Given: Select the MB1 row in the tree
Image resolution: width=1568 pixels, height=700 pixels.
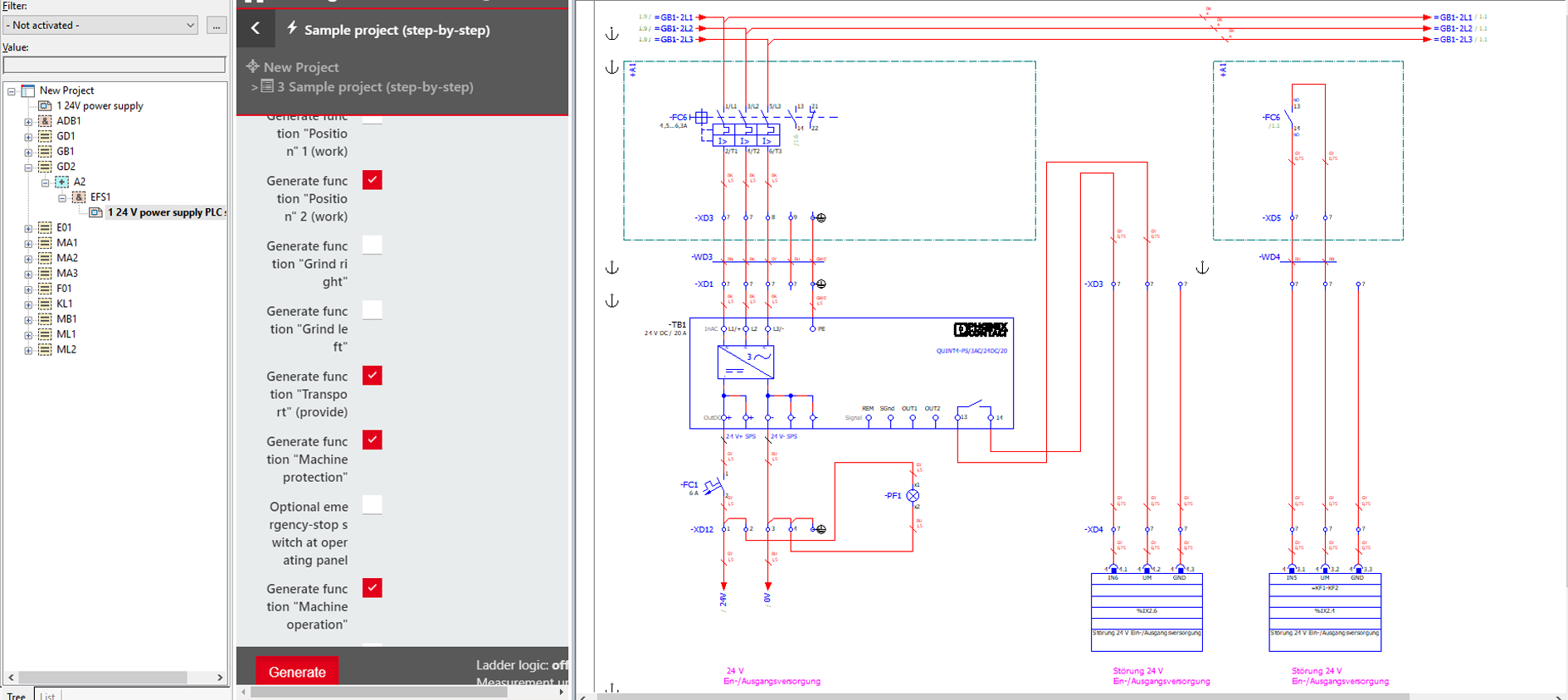Looking at the screenshot, I should point(66,318).
